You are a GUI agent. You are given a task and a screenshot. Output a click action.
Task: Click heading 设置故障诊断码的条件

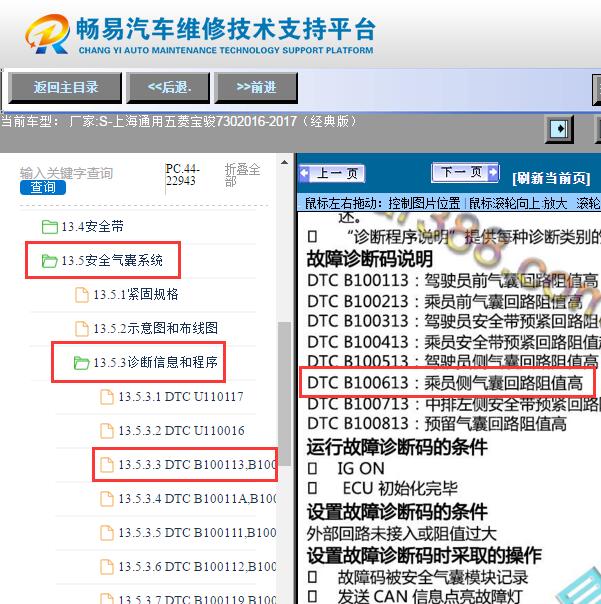click(x=397, y=512)
